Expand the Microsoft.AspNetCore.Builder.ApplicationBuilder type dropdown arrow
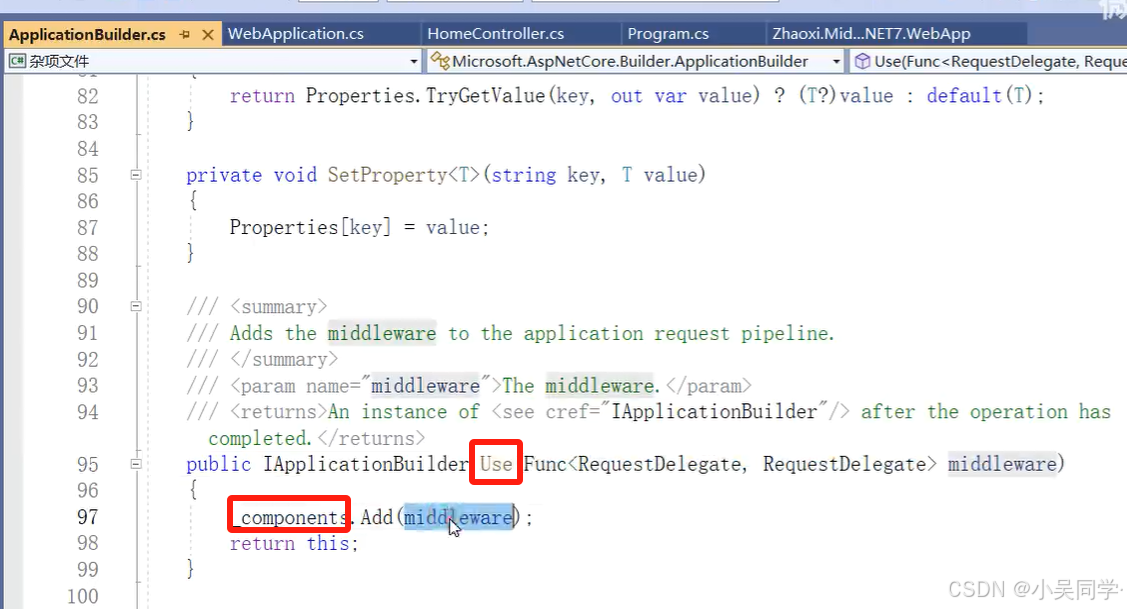Viewport: 1127px width, 609px height. click(836, 62)
